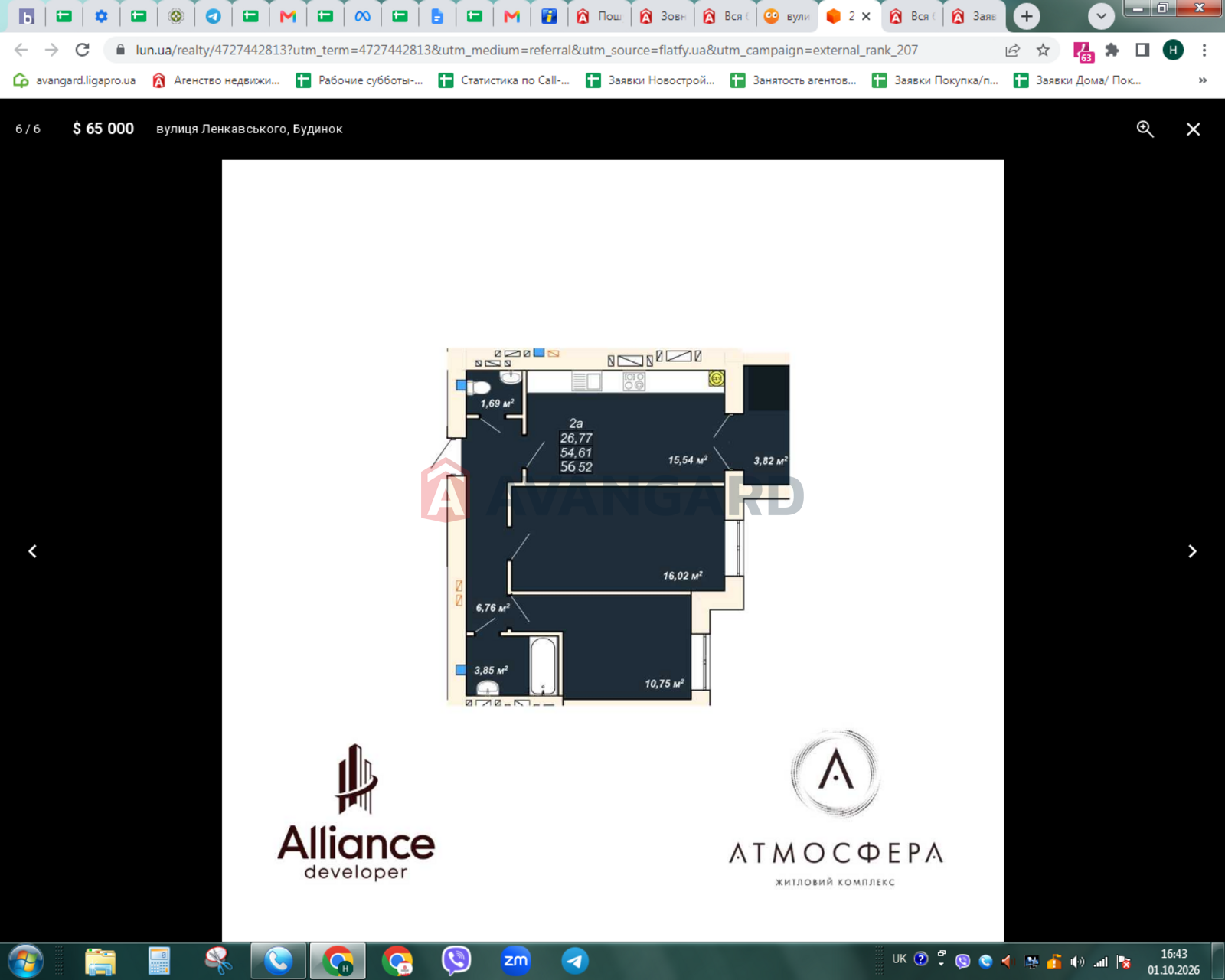Viewport: 1225px width, 980px height.
Task: Open the Chrome three-dot menu
Action: click(x=1204, y=50)
